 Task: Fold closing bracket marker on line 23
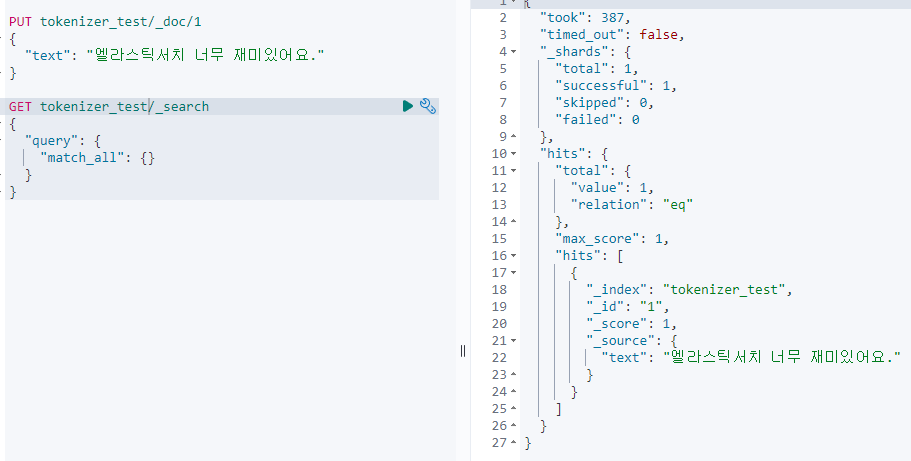[x=514, y=374]
